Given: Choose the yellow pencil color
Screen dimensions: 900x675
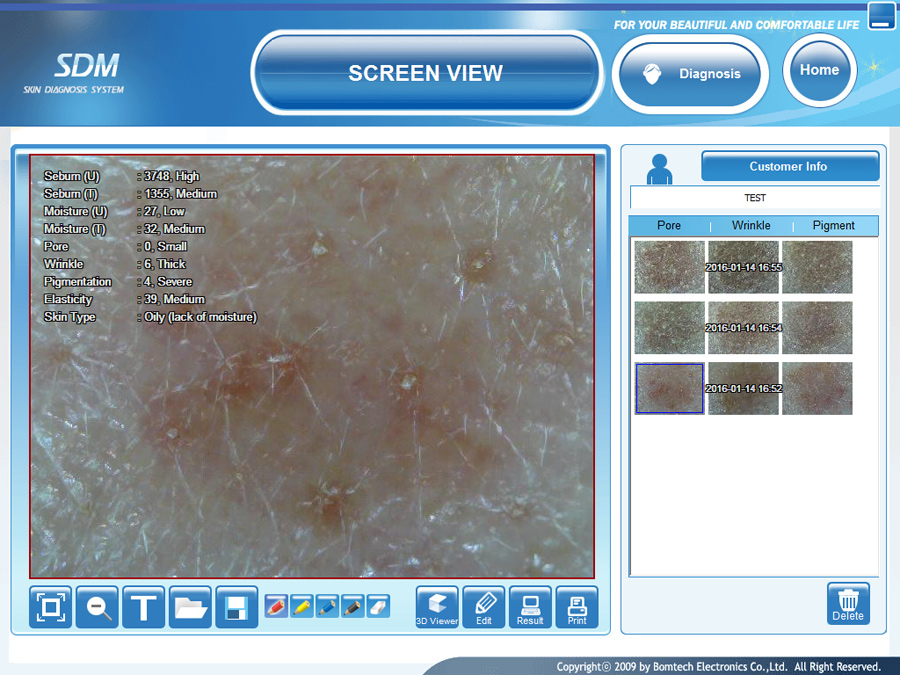Looking at the screenshot, I should tap(302, 606).
